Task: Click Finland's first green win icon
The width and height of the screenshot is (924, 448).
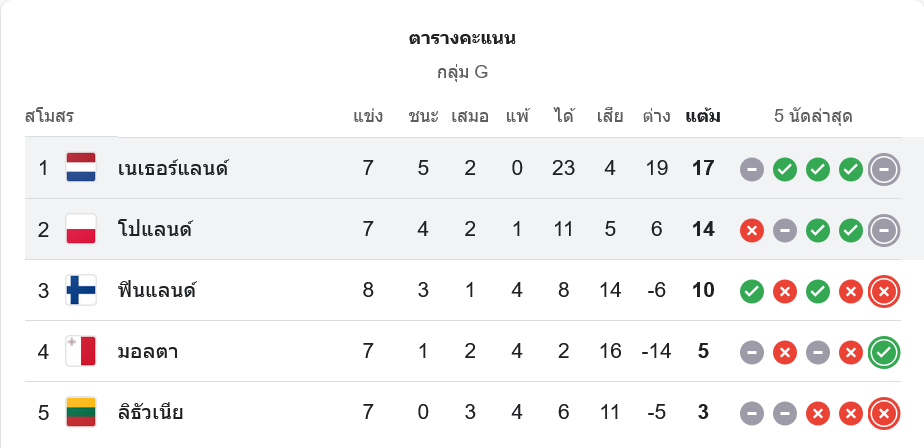Action: (752, 291)
